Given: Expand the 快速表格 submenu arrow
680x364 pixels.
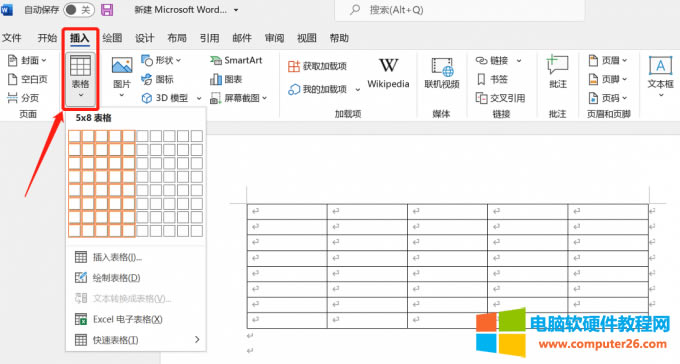Looking at the screenshot, I should (197, 339).
